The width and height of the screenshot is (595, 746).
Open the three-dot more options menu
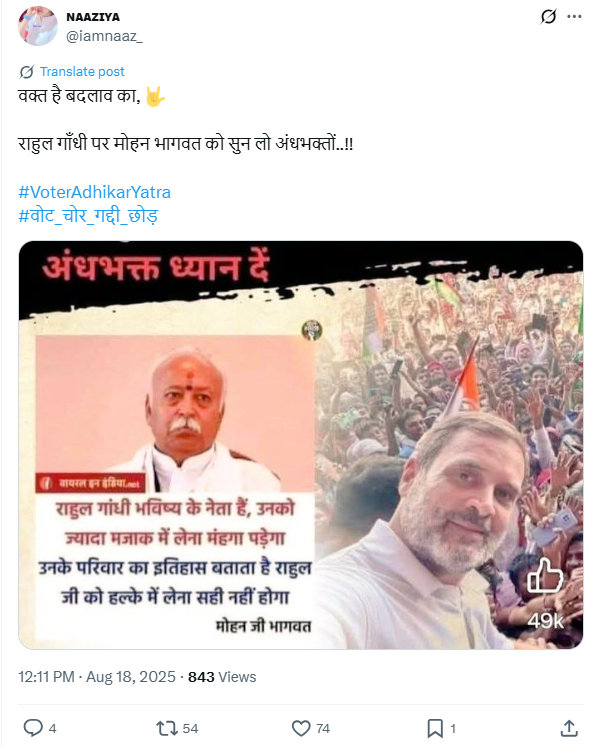pos(574,17)
